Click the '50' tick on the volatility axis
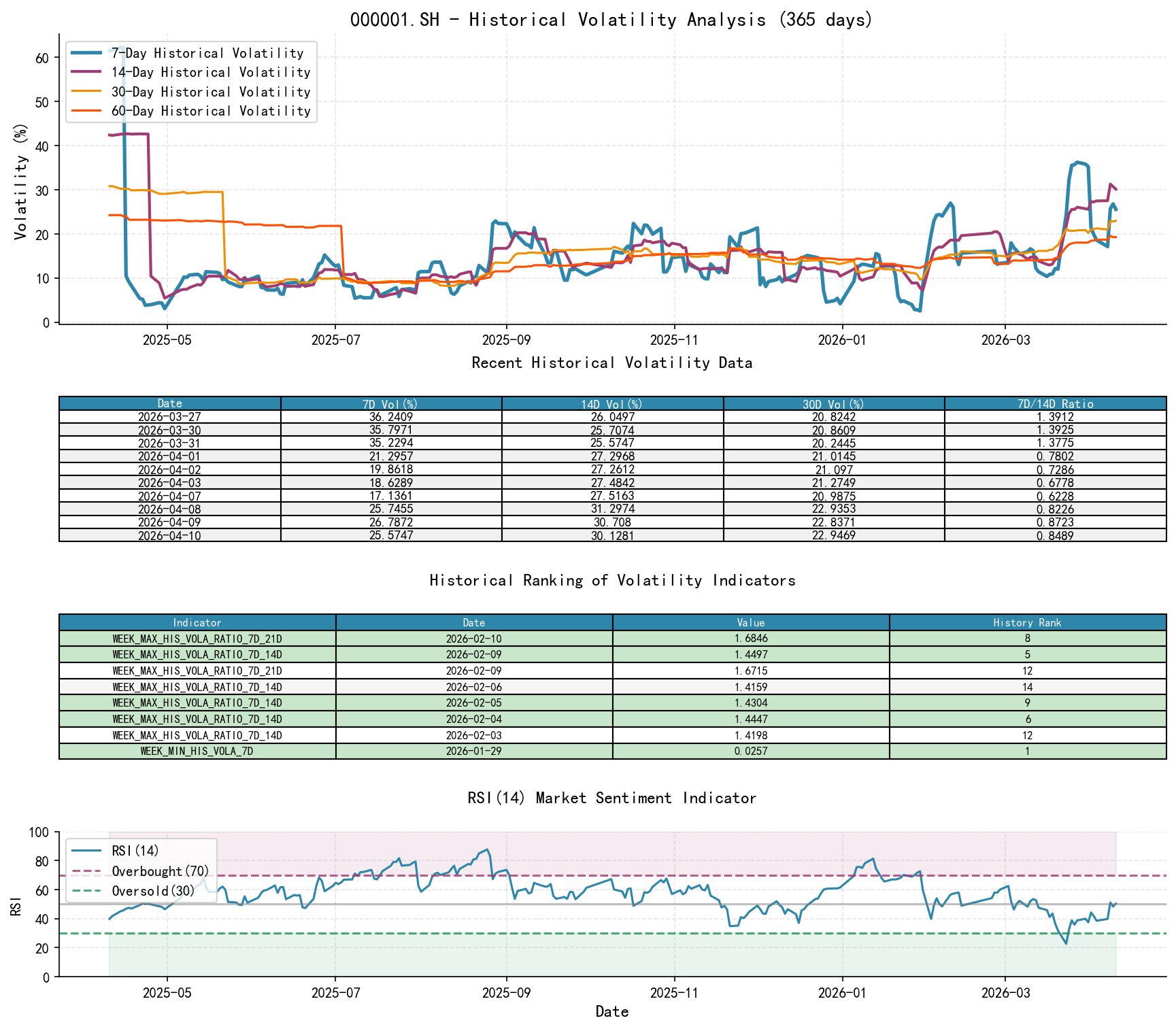 [x=42, y=102]
